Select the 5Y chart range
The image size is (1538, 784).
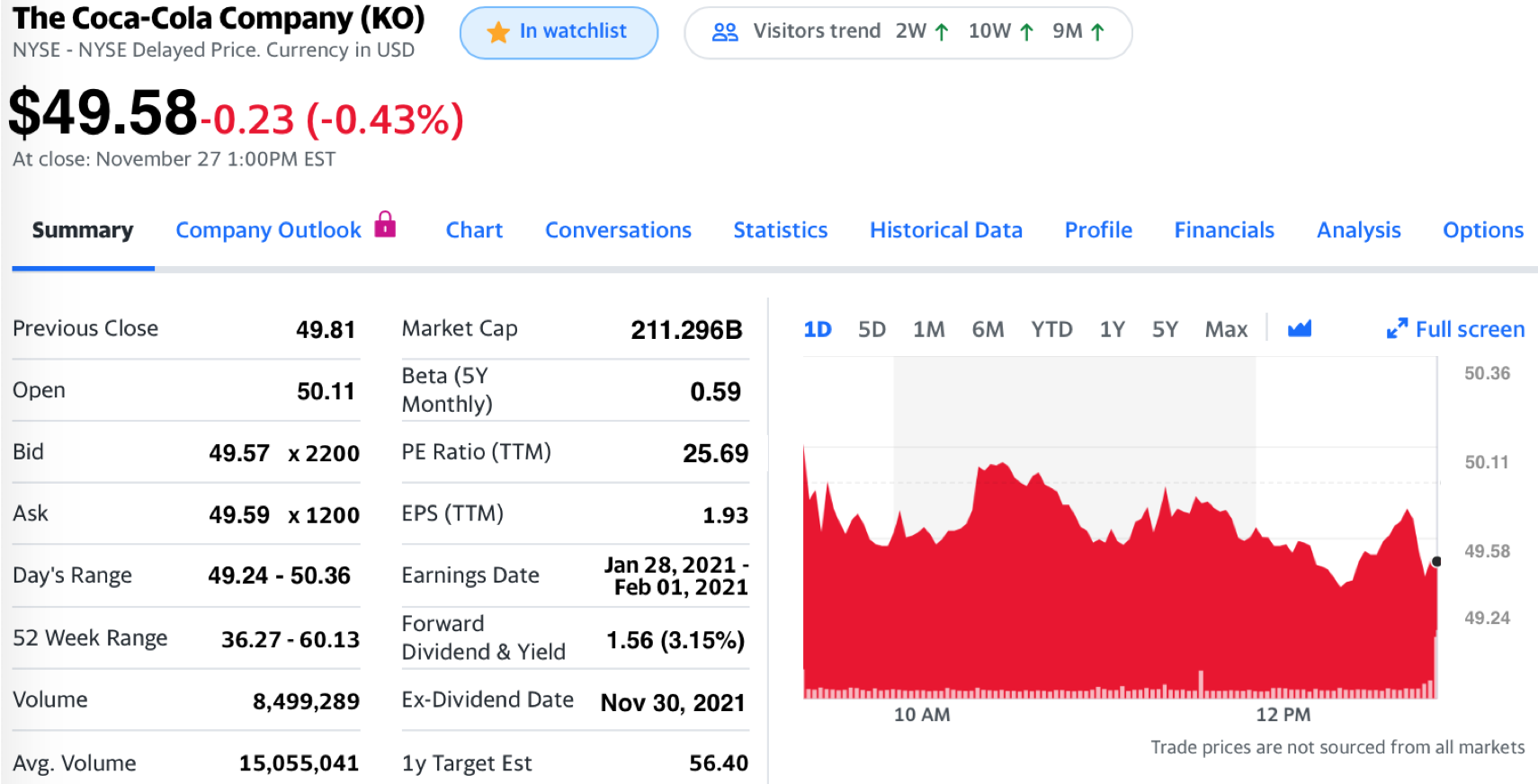point(1165,330)
